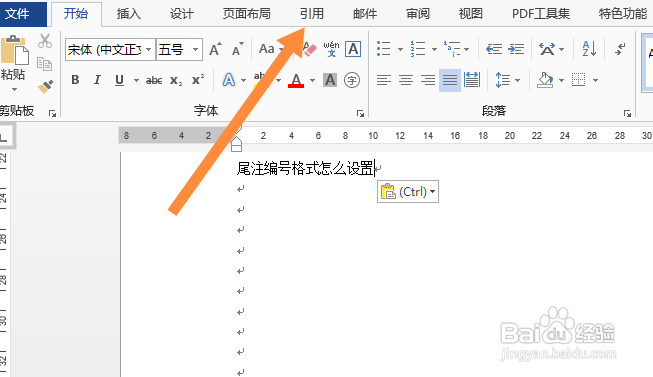The image size is (653, 377).
Task: Click the Asian layout icon
Action: tap(546, 49)
